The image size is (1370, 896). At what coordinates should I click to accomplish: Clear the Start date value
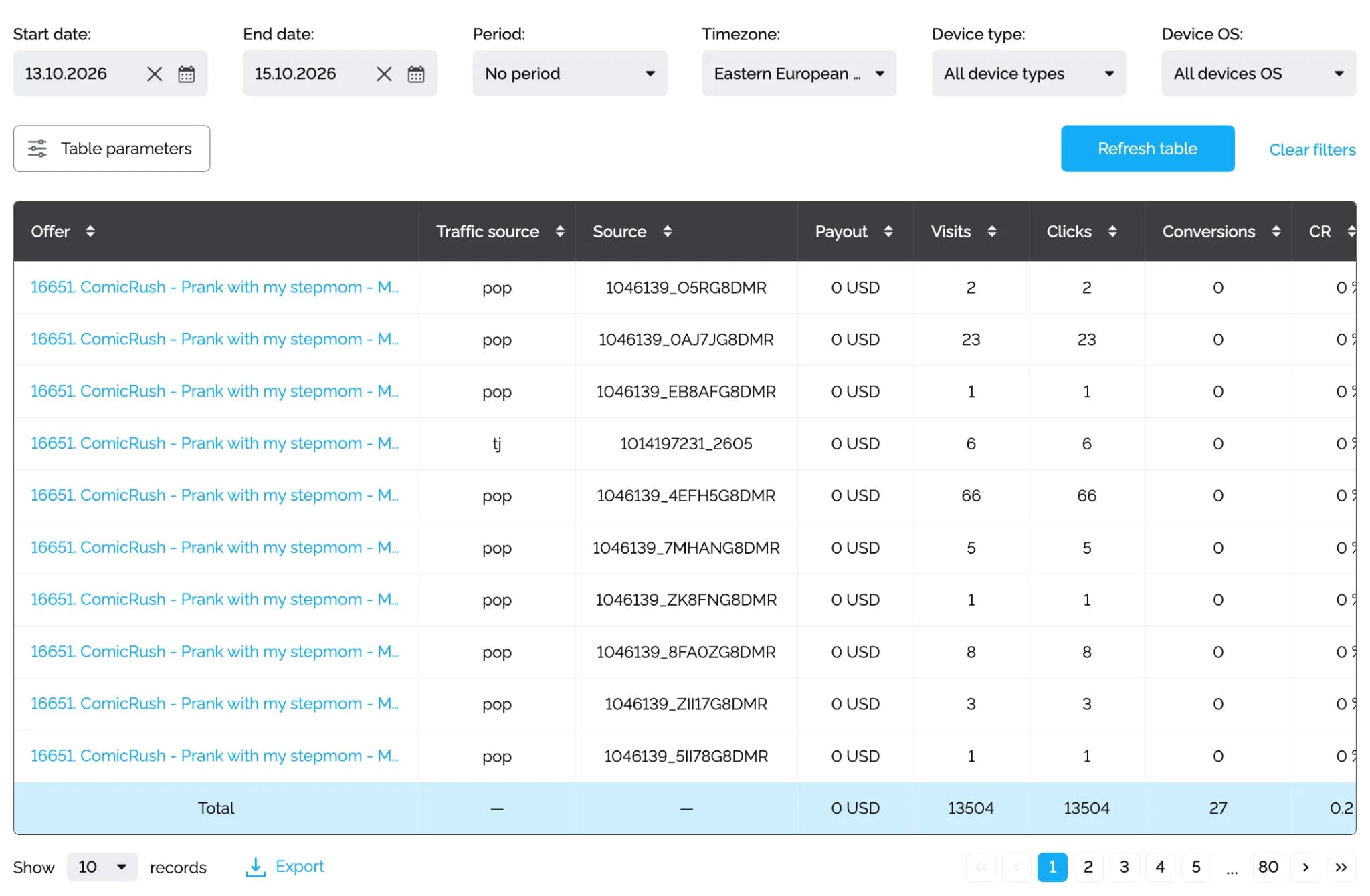point(155,74)
